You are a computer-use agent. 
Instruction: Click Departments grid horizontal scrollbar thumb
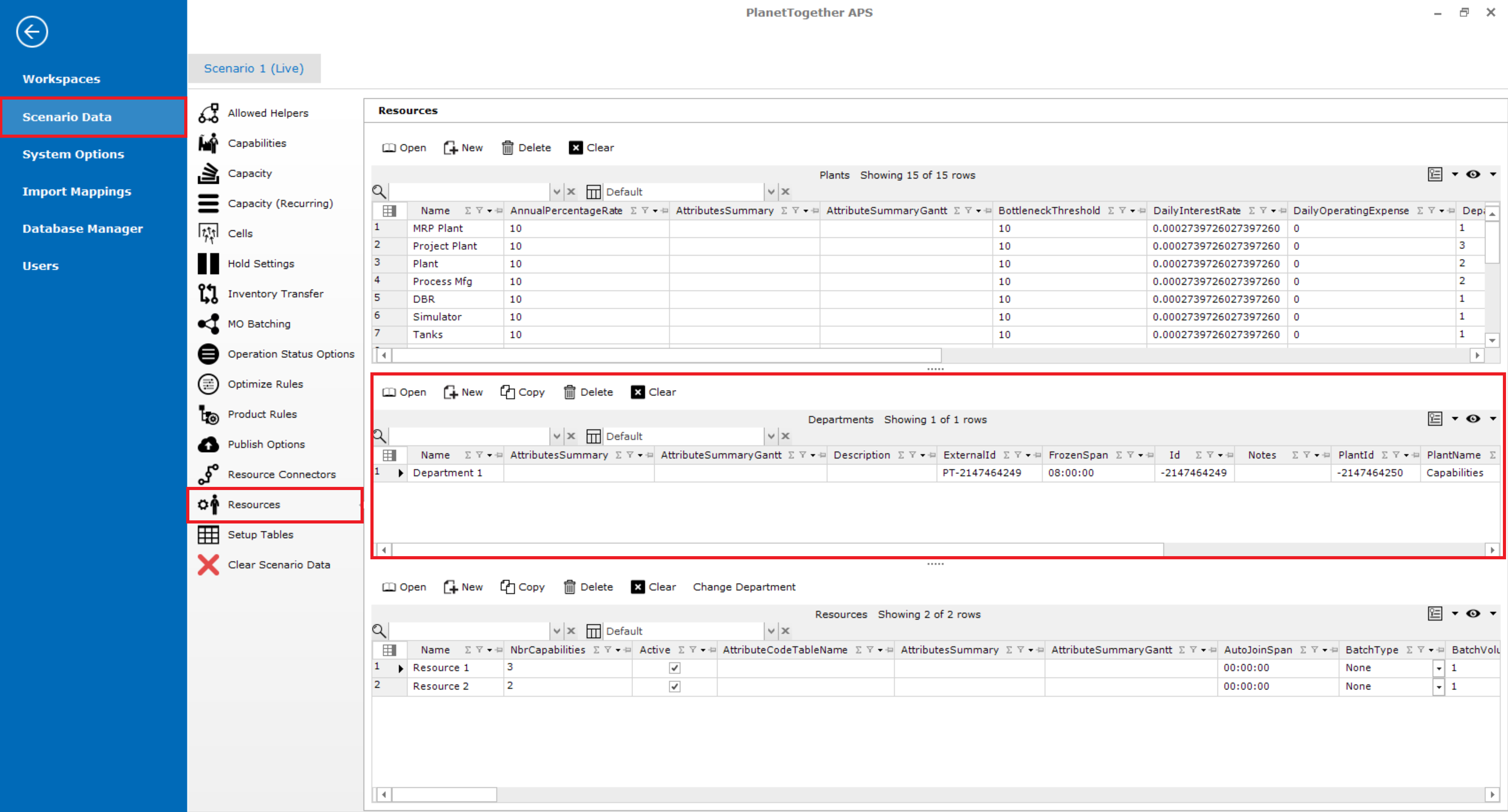(777, 550)
